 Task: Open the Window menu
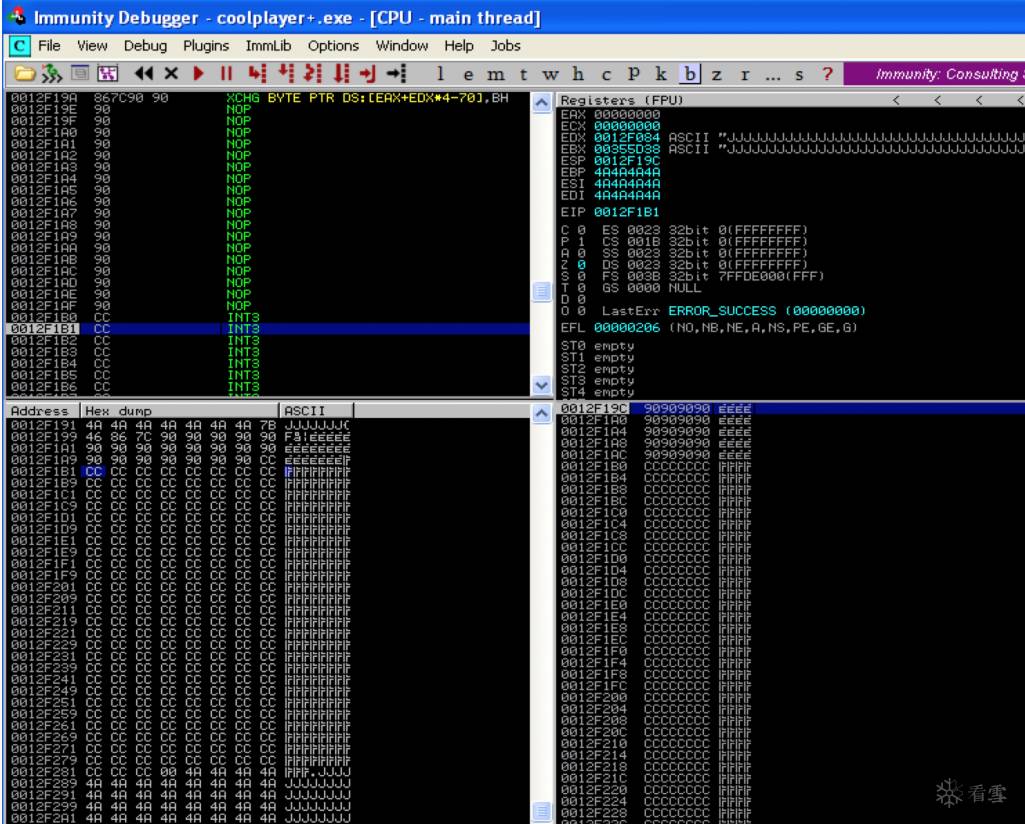401,46
